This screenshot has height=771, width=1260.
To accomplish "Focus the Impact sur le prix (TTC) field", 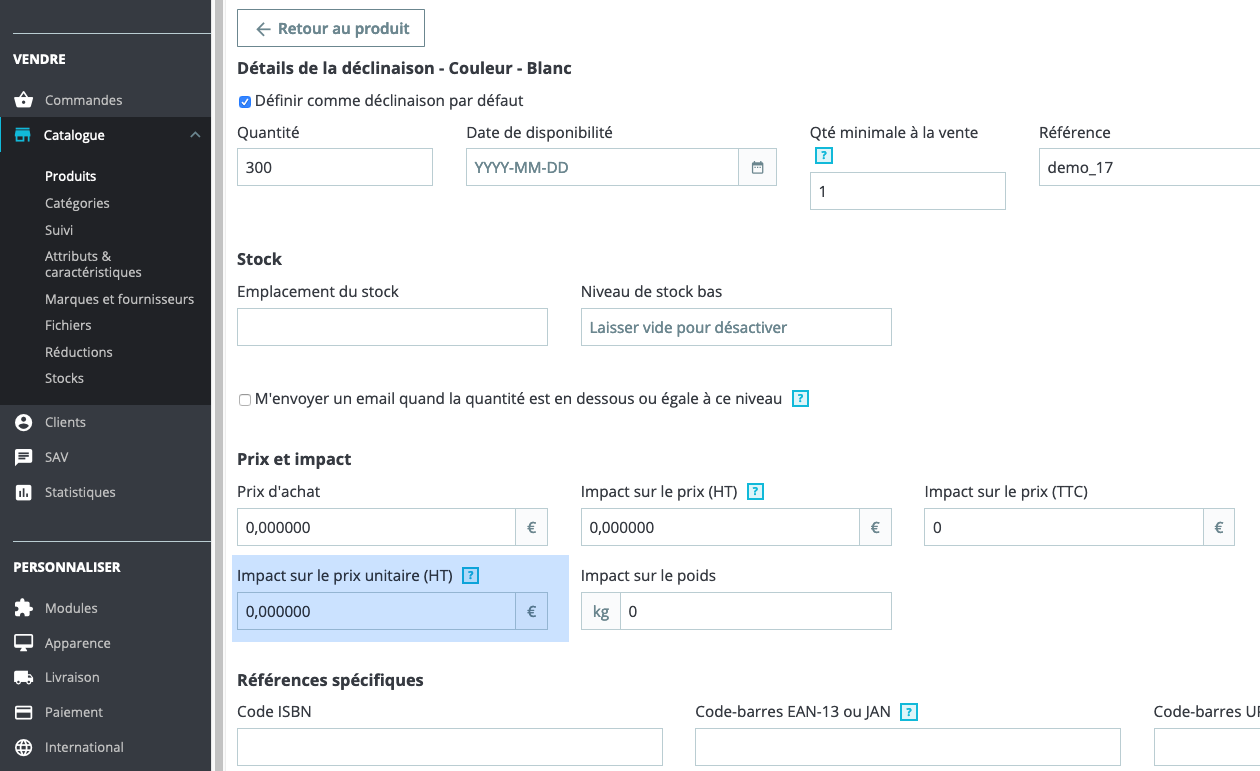I will pos(1064,527).
